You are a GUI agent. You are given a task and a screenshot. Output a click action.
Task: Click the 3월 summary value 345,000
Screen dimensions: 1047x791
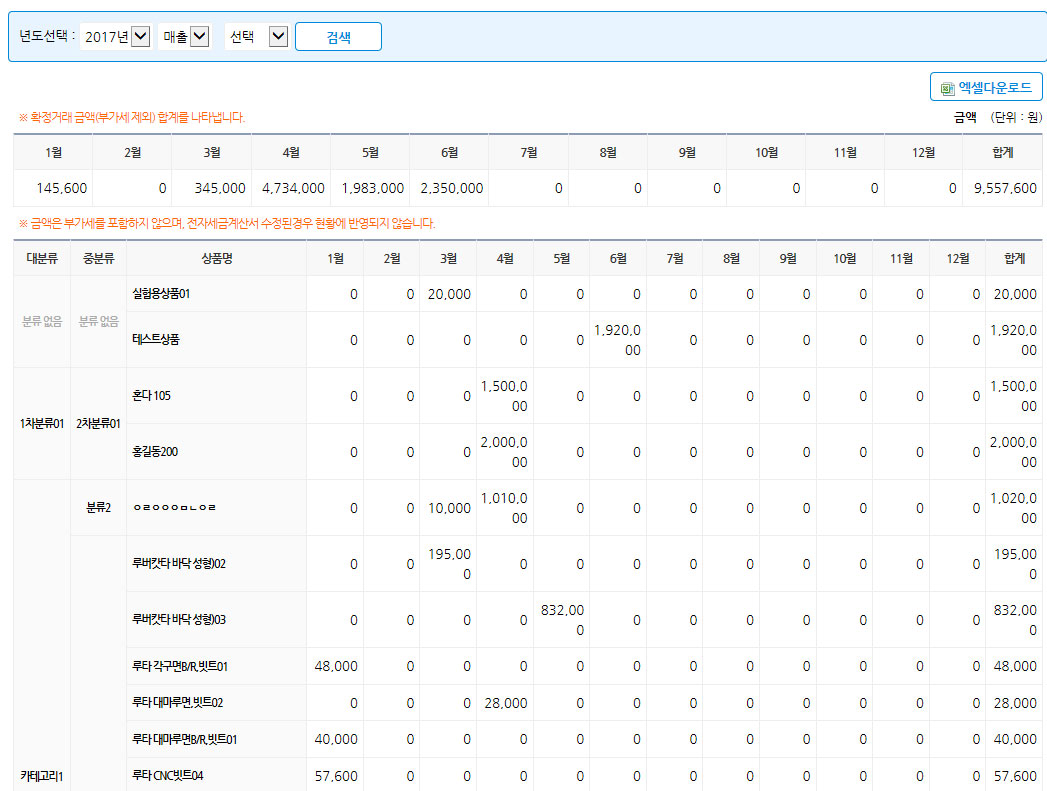tap(220, 188)
